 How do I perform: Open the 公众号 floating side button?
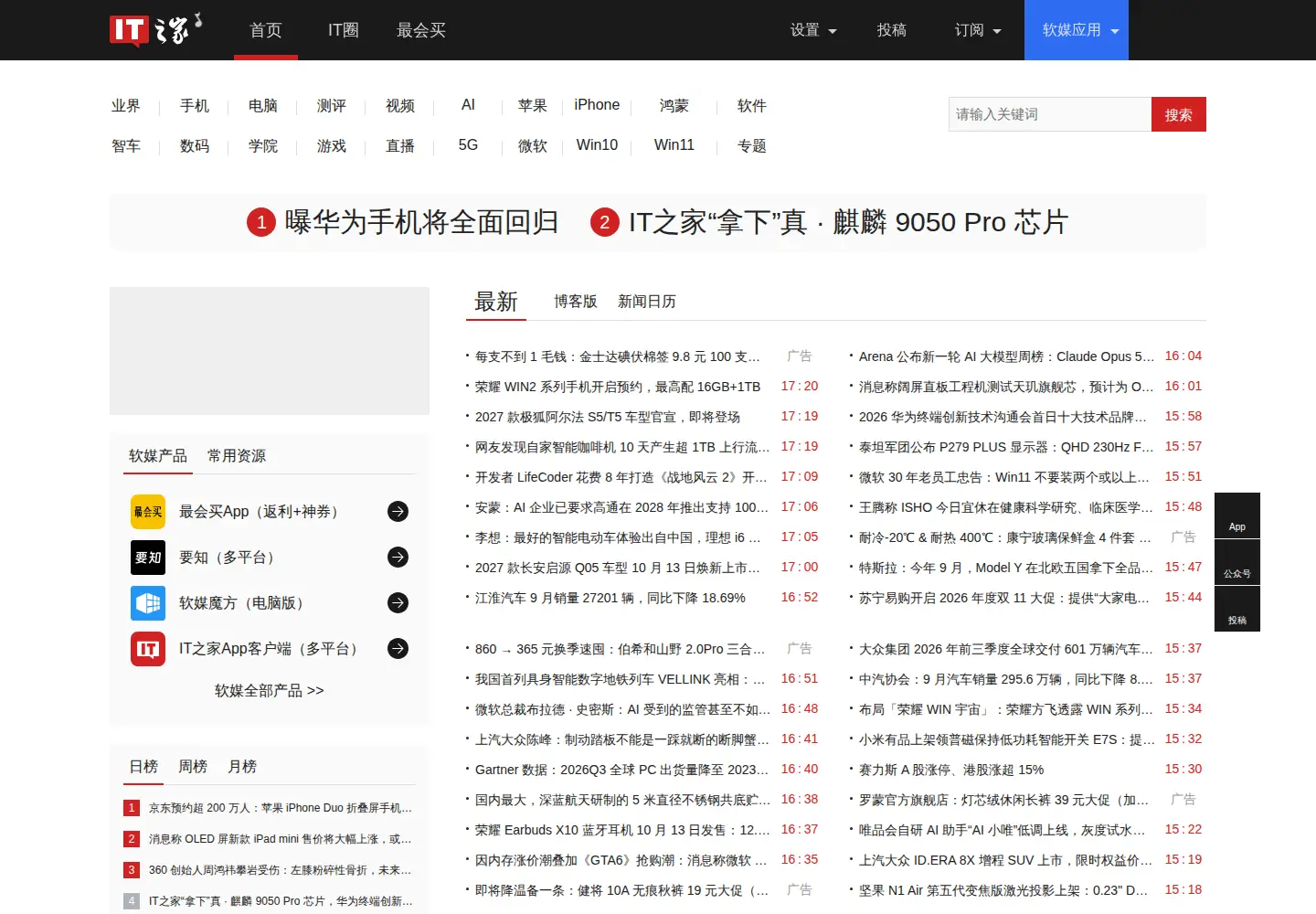(x=1237, y=562)
